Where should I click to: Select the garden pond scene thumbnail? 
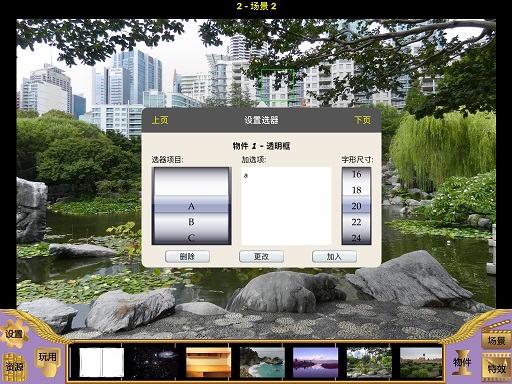point(369,362)
